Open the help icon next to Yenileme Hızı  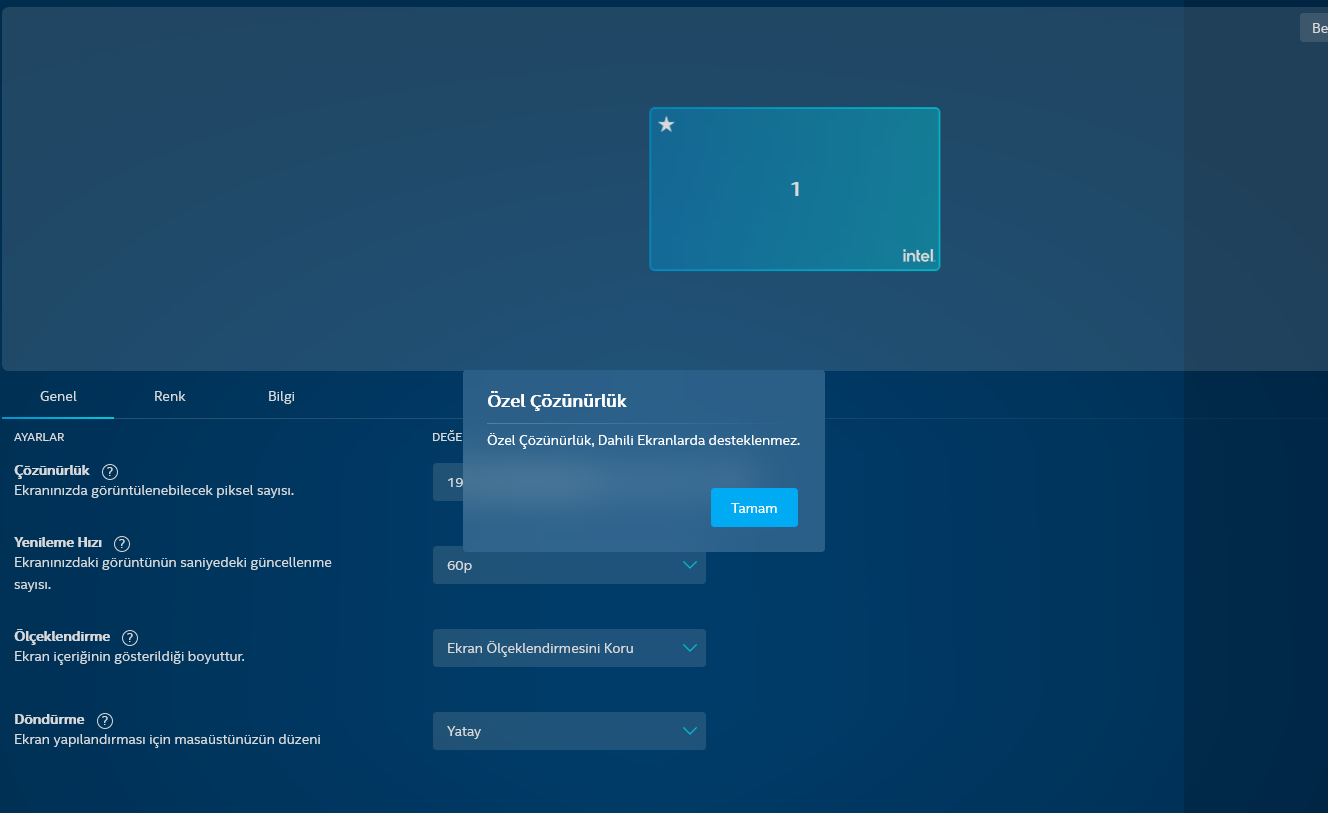[122, 543]
